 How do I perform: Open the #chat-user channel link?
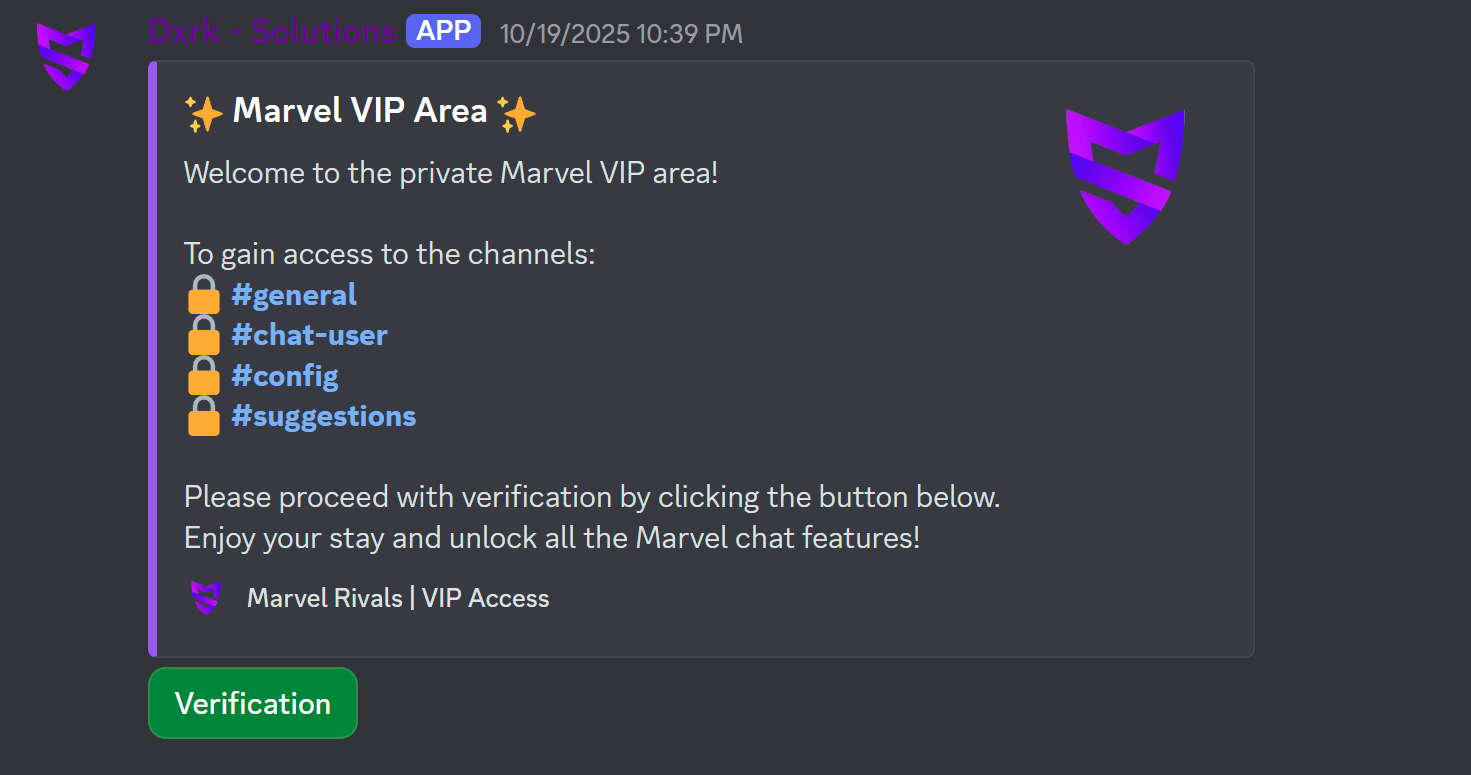click(309, 335)
